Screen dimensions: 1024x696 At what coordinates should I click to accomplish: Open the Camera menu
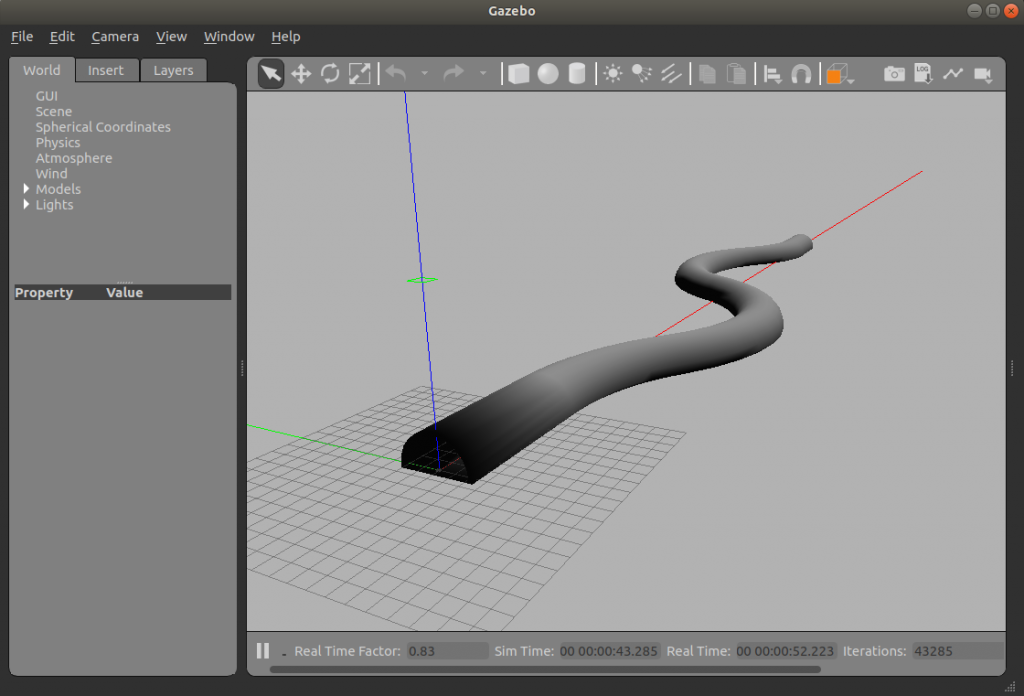[x=115, y=37]
